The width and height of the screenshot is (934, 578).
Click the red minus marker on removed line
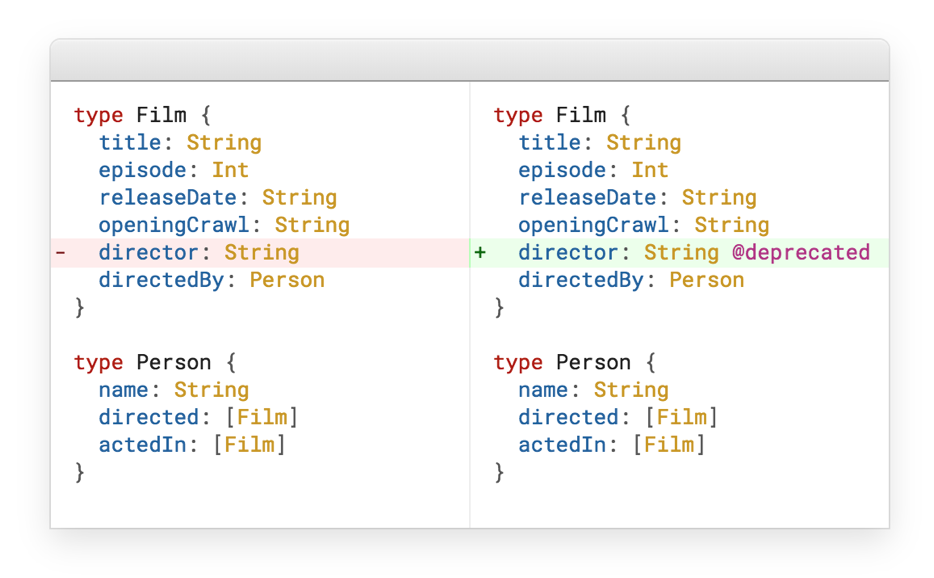click(x=60, y=253)
